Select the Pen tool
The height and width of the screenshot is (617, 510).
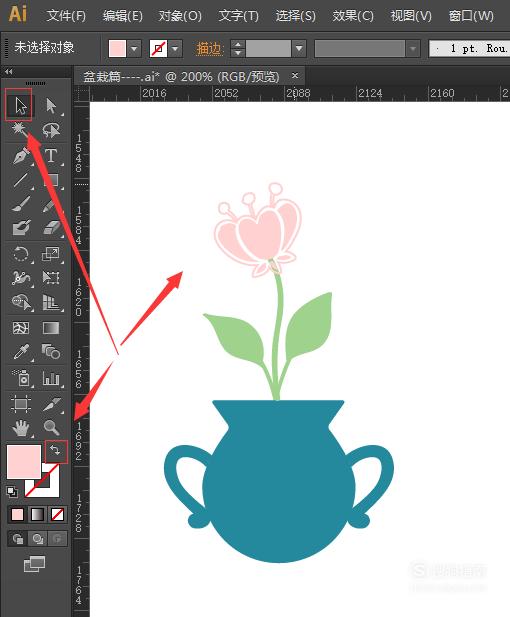[x=20, y=155]
